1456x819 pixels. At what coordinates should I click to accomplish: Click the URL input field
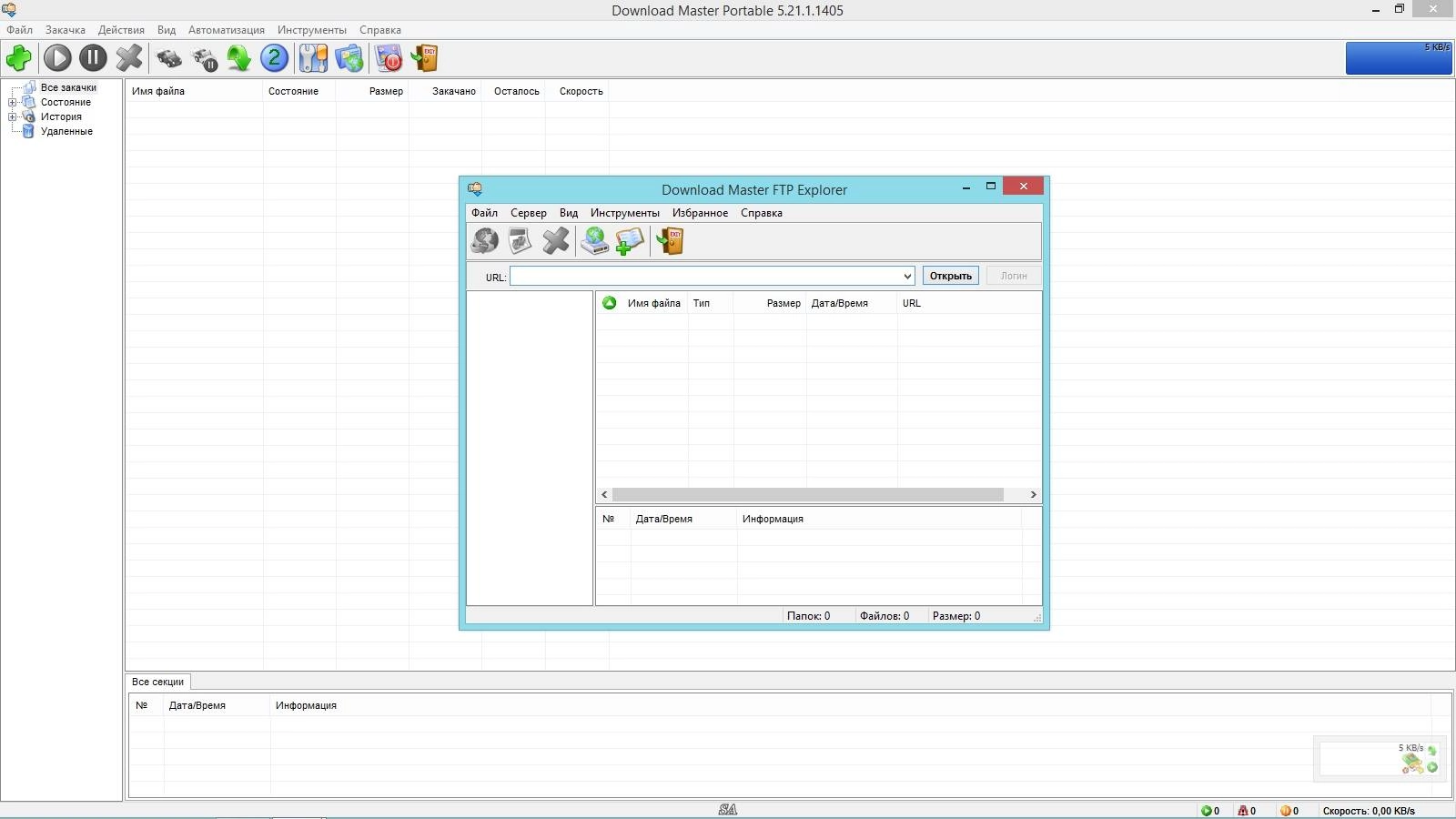[706, 277]
